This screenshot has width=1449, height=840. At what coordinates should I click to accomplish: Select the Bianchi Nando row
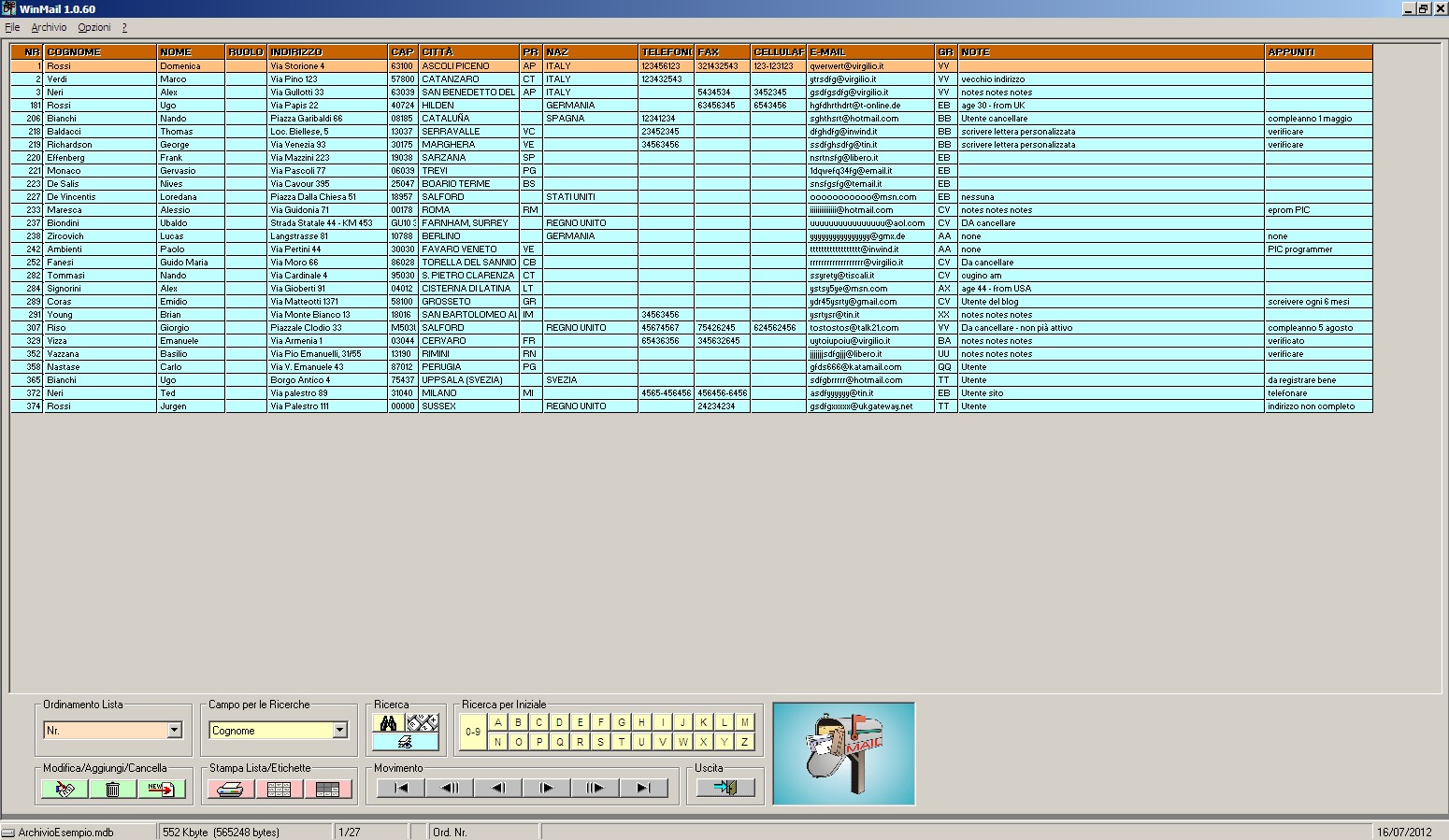tap(692, 119)
